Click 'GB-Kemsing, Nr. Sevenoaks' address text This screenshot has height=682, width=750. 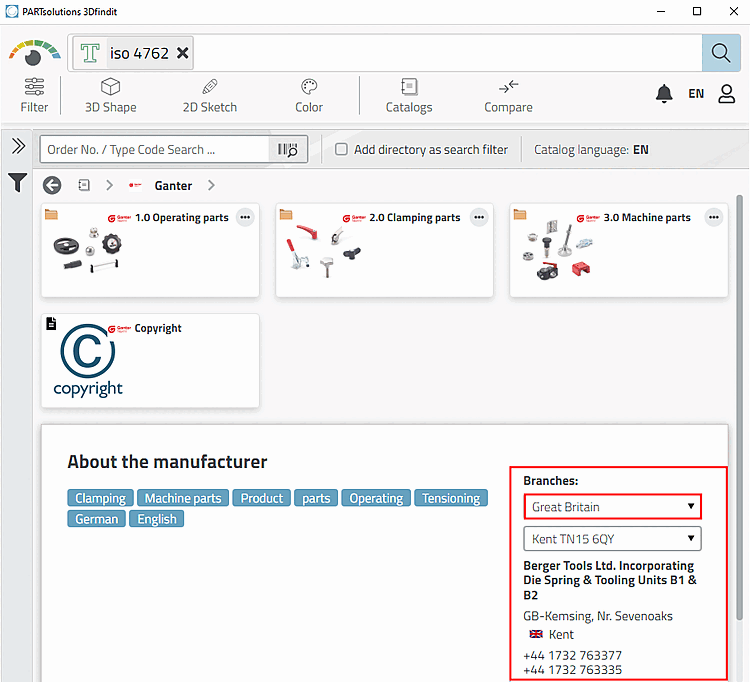click(598, 616)
